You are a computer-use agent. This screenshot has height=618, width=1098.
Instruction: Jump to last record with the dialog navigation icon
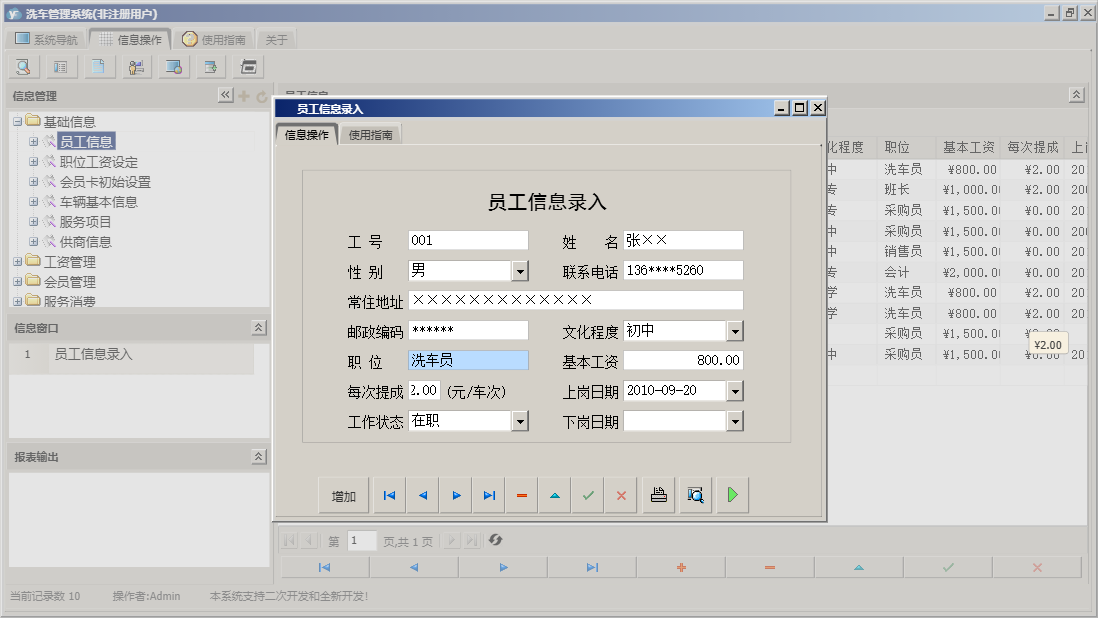[489, 494]
